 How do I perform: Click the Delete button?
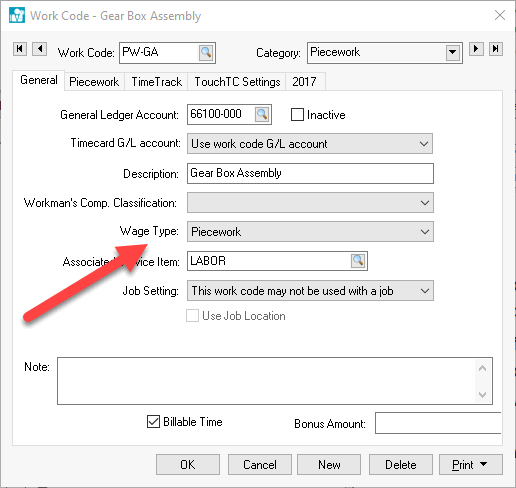click(x=401, y=464)
